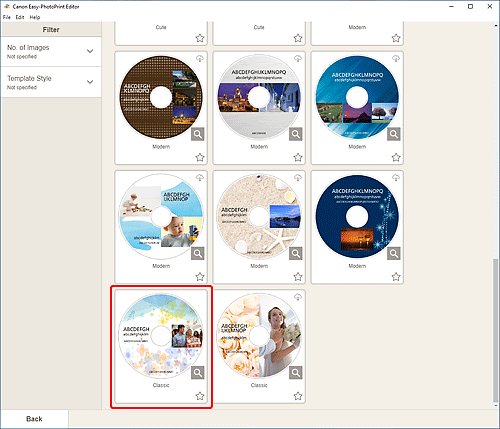This screenshot has height=429, width=500.
Task: Favorite the floral Classic disc template
Action: (200, 396)
